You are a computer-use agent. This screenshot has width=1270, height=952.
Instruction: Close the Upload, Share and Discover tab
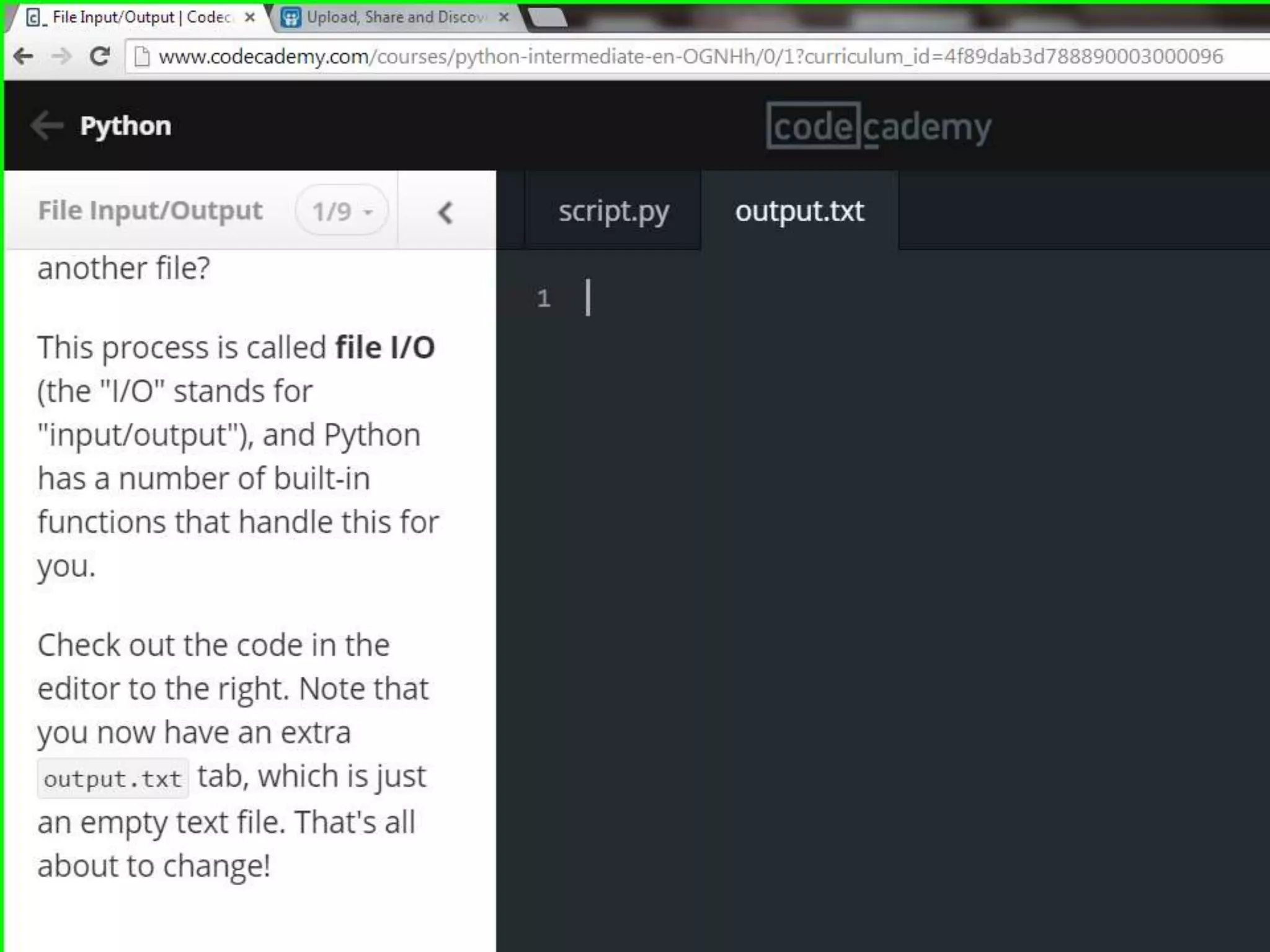(x=504, y=17)
